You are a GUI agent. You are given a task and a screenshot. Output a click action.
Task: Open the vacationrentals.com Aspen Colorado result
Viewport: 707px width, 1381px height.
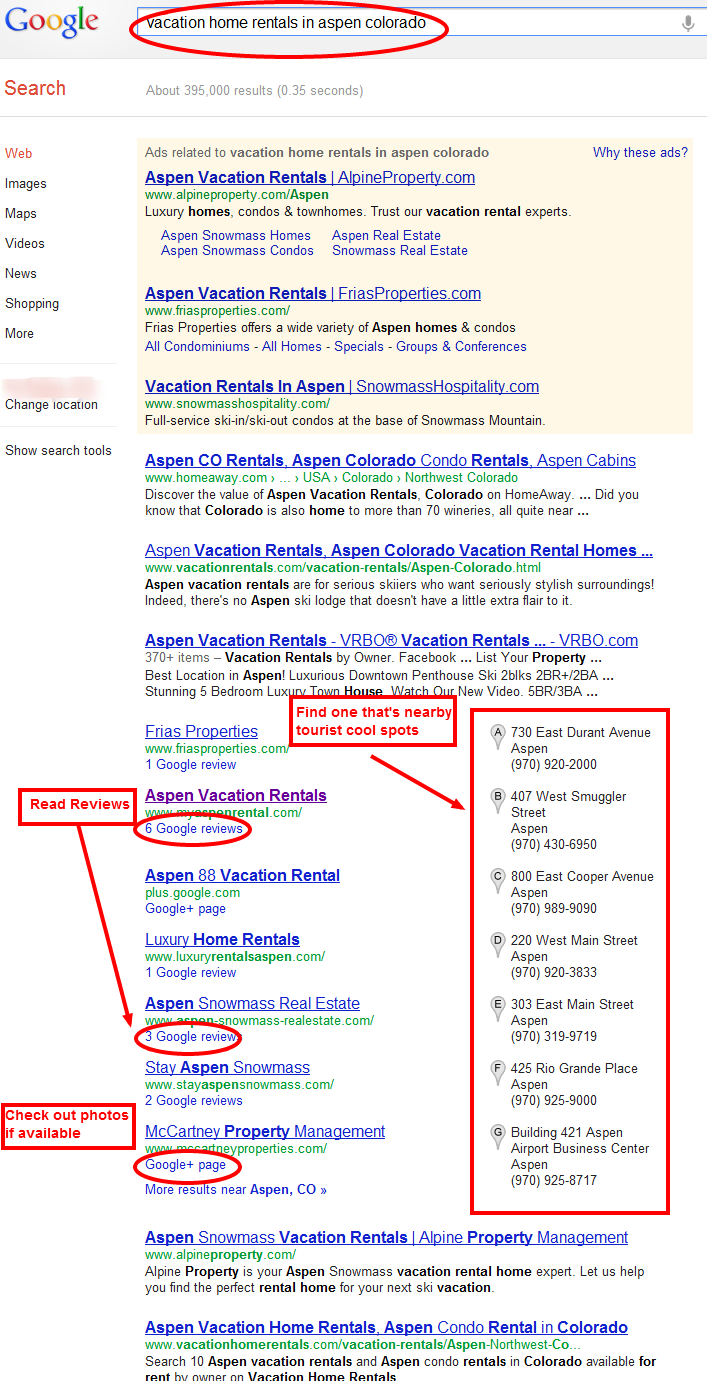coord(399,551)
